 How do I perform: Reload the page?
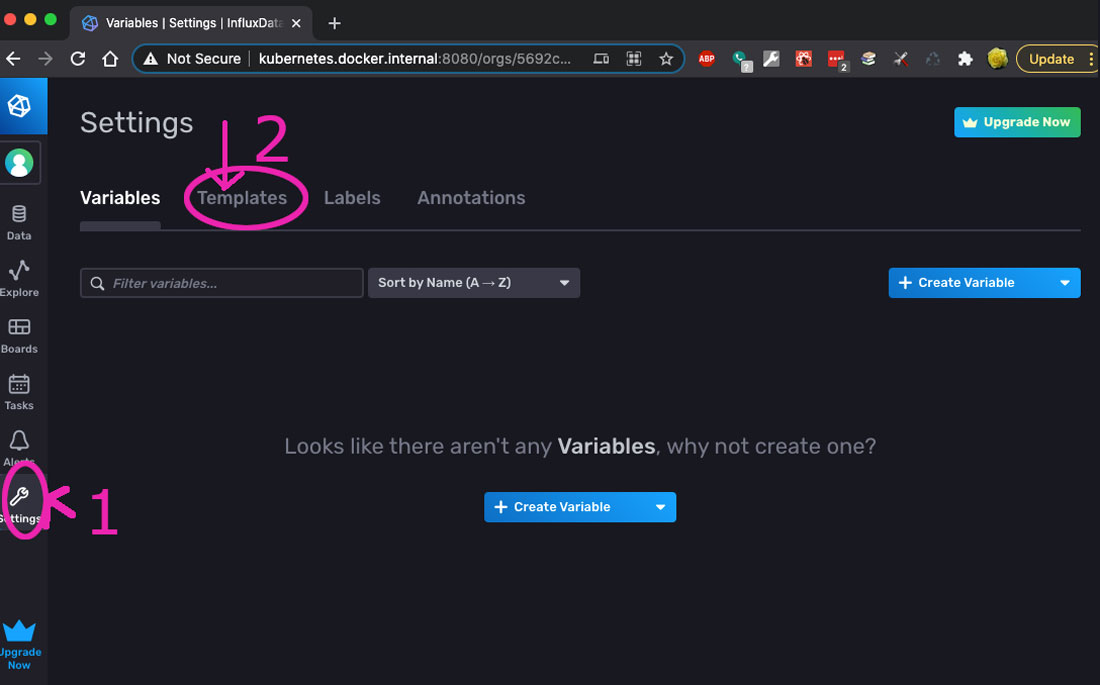point(77,59)
